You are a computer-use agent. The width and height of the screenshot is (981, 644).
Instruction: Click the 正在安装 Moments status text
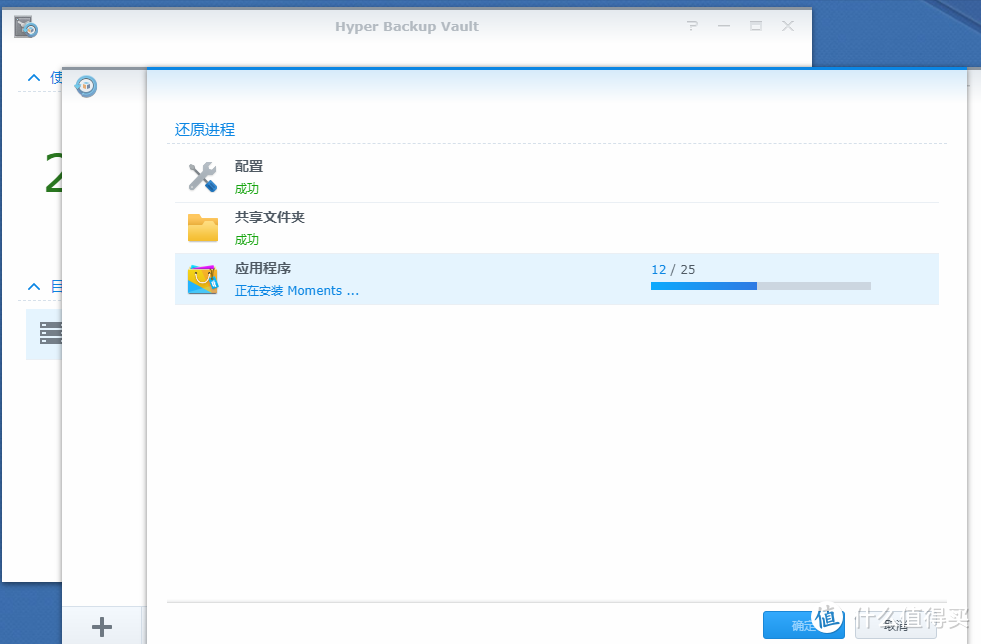tap(296, 291)
